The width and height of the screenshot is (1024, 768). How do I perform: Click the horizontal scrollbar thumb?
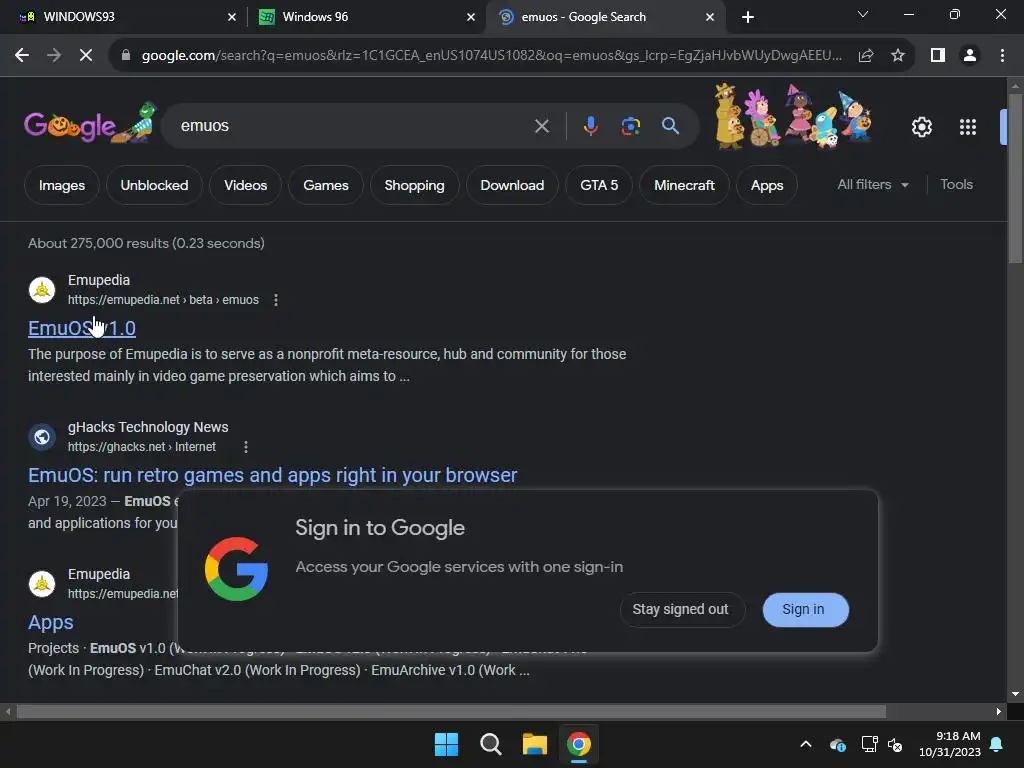pyautogui.click(x=451, y=711)
